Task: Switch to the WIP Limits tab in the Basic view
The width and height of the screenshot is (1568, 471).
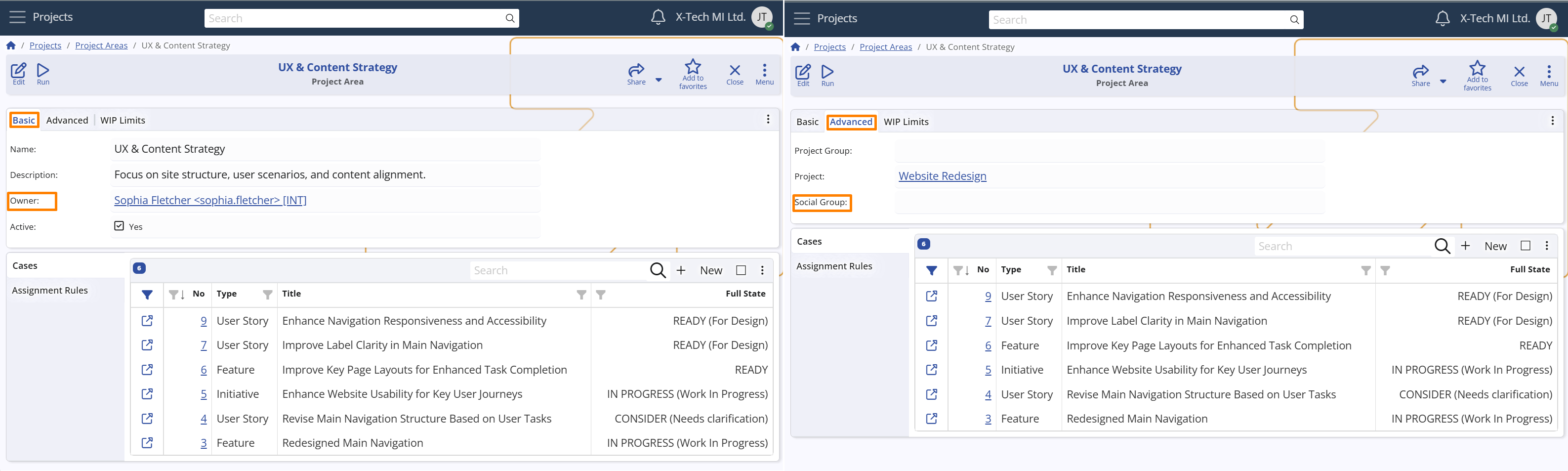Action: point(123,120)
